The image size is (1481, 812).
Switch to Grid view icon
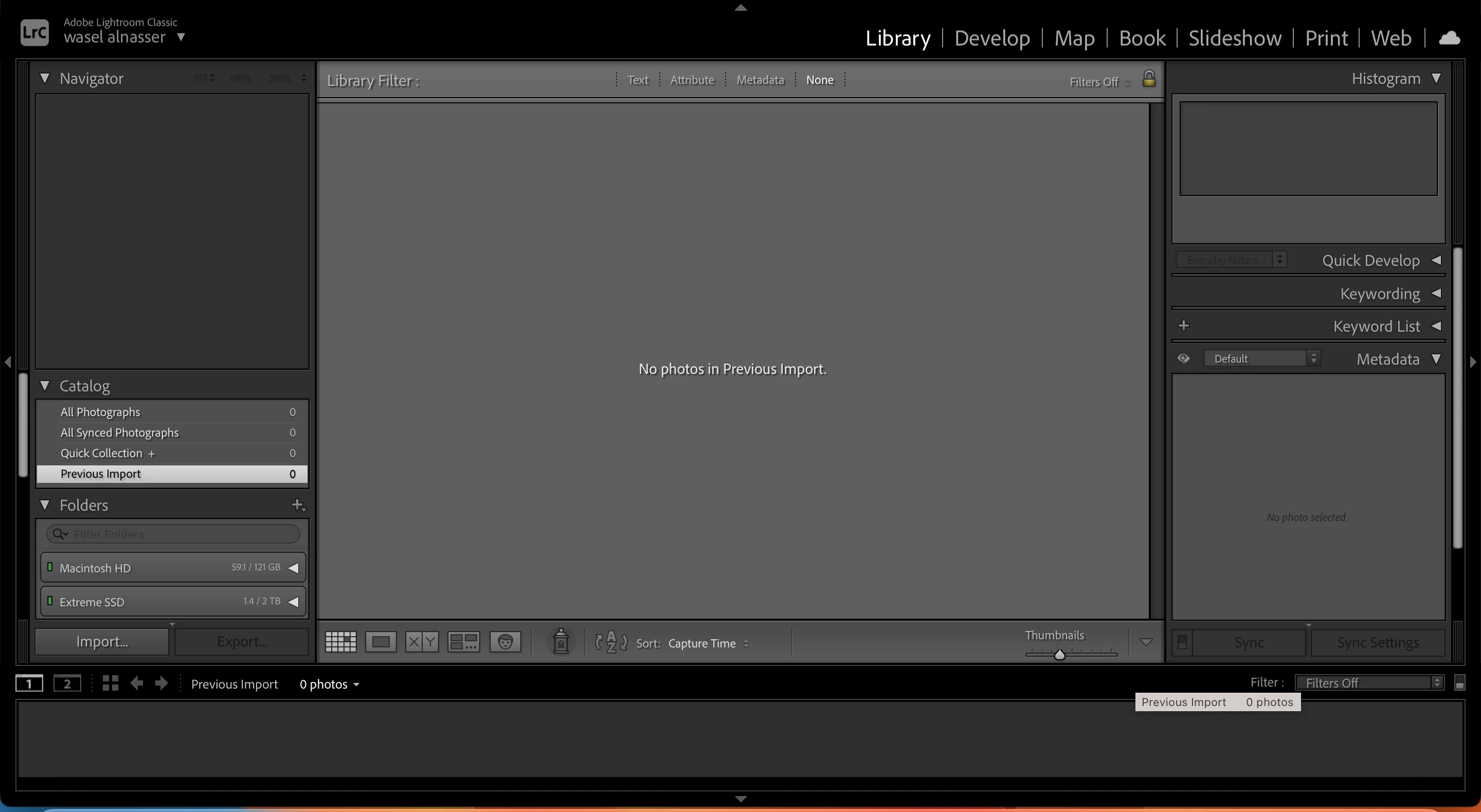340,642
